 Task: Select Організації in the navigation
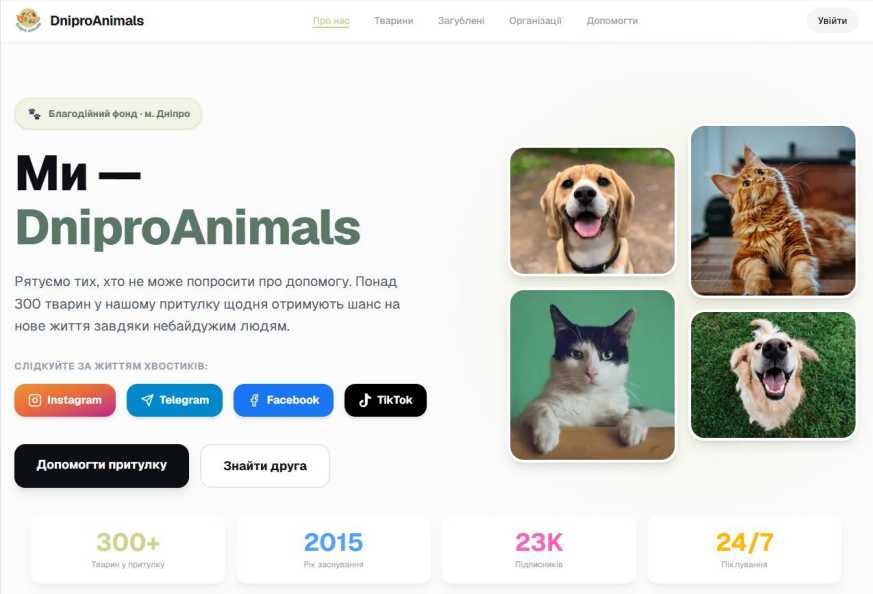pos(536,21)
